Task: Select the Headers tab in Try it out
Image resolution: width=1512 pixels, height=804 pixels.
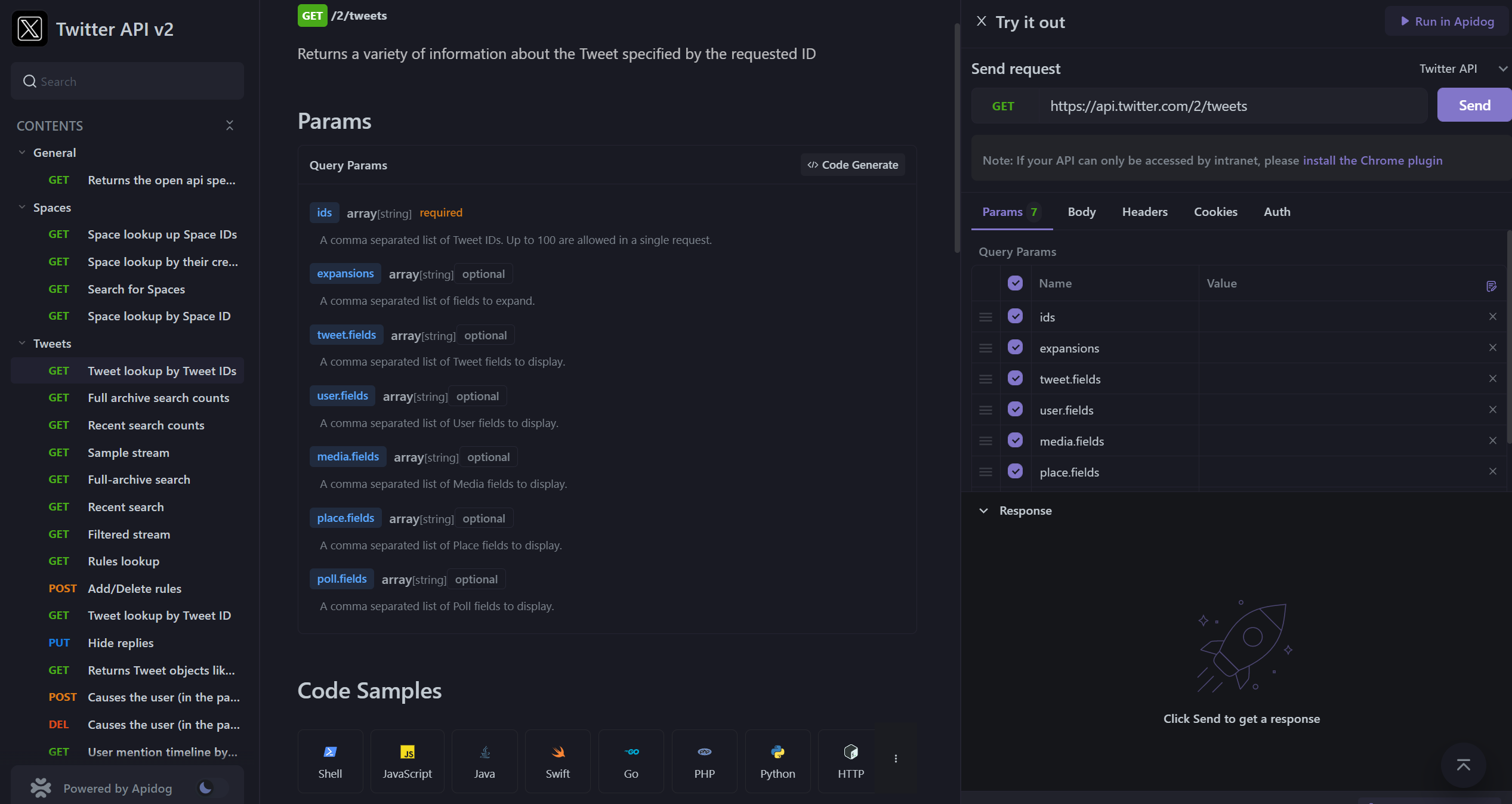Action: tap(1144, 211)
